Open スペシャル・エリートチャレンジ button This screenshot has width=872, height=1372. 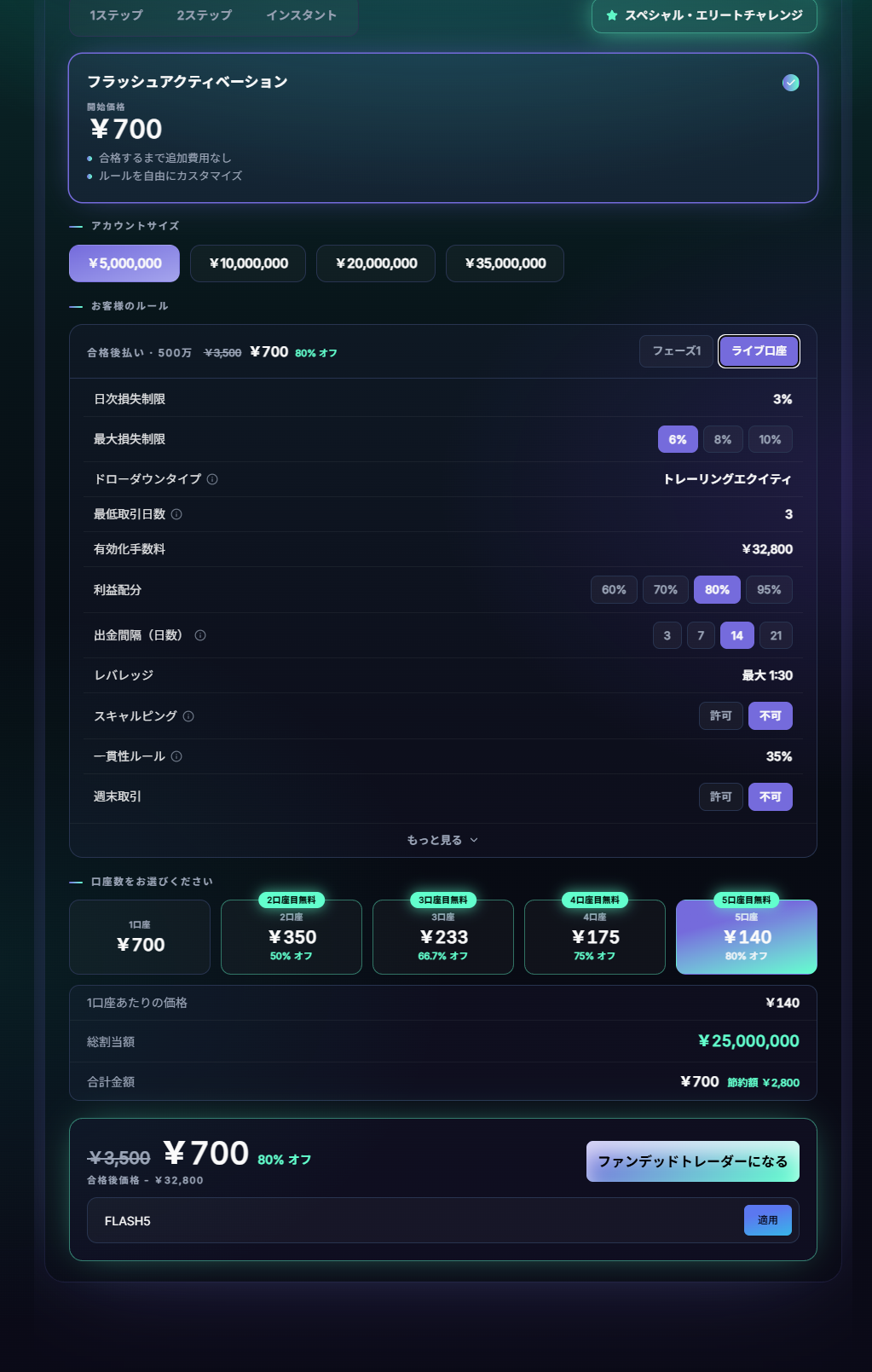click(x=704, y=15)
